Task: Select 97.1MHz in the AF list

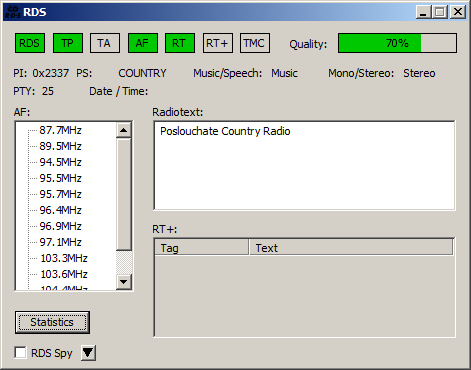Action: click(x=60, y=242)
